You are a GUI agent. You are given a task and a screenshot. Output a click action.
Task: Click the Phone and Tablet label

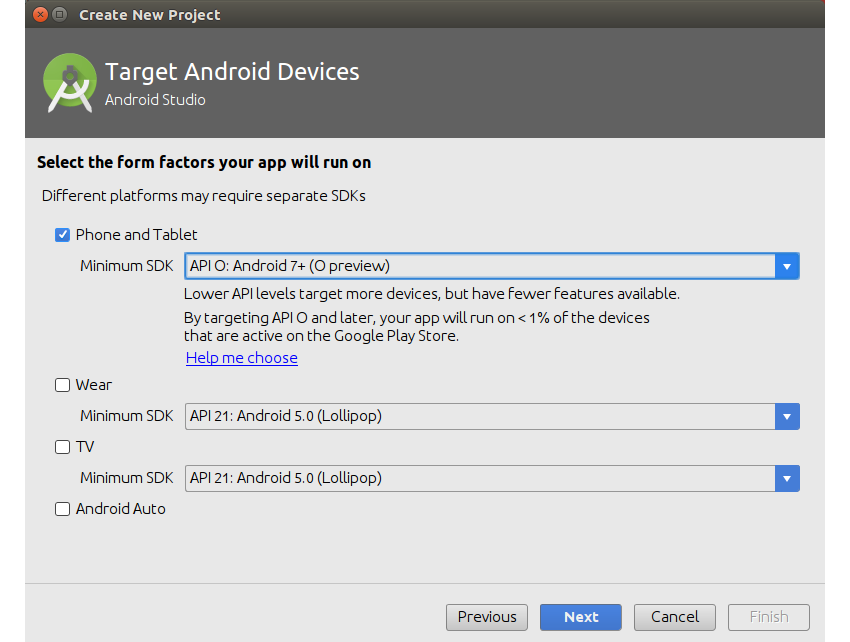click(x=137, y=235)
